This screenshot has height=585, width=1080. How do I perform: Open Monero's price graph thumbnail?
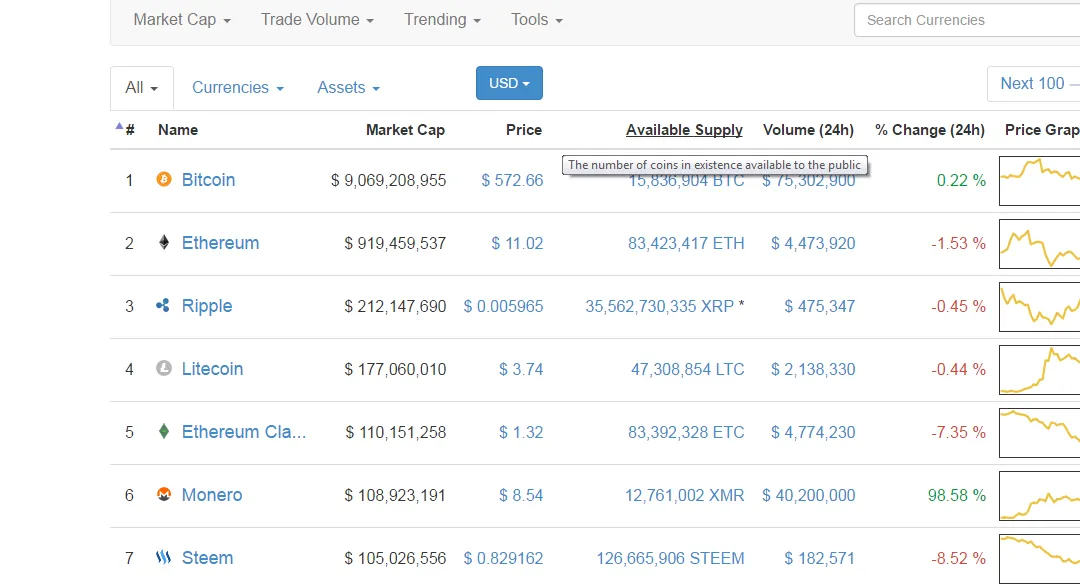coord(1039,495)
